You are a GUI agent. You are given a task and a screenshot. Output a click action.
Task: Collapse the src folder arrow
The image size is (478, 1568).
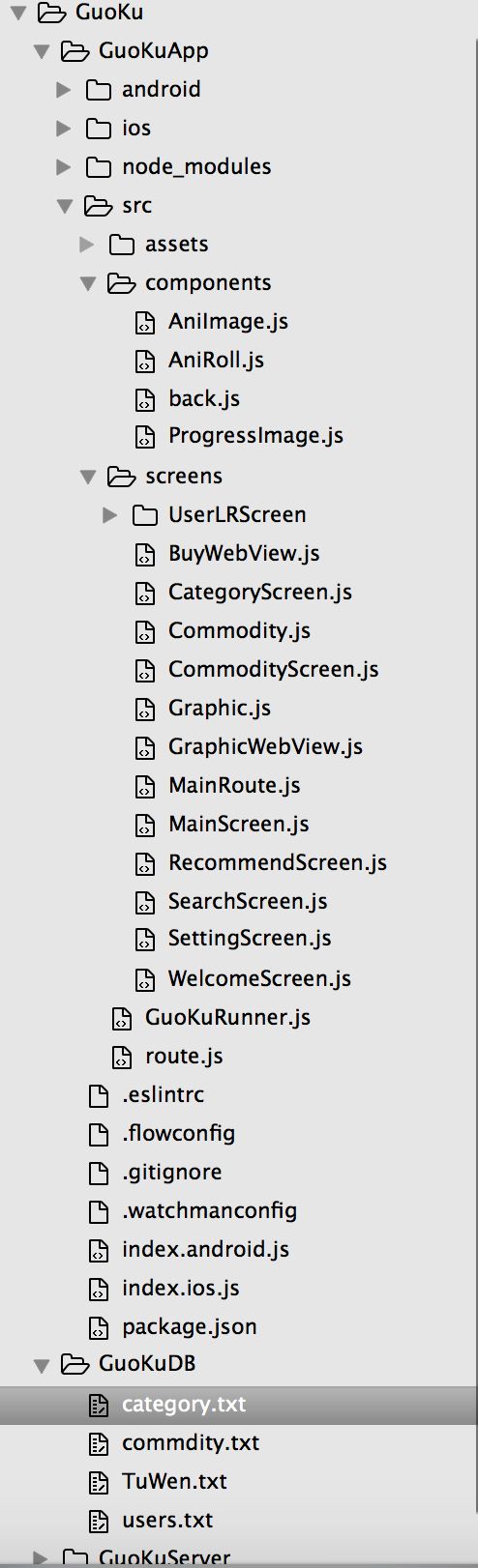(x=65, y=206)
